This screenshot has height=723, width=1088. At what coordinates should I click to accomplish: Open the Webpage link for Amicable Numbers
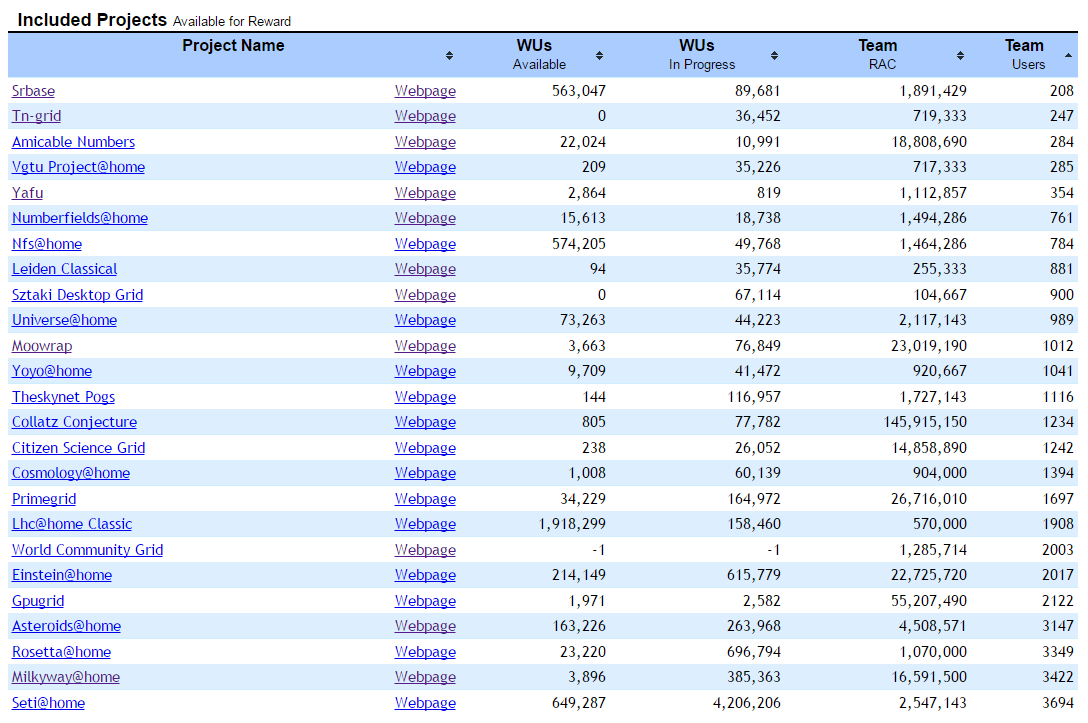[425, 142]
